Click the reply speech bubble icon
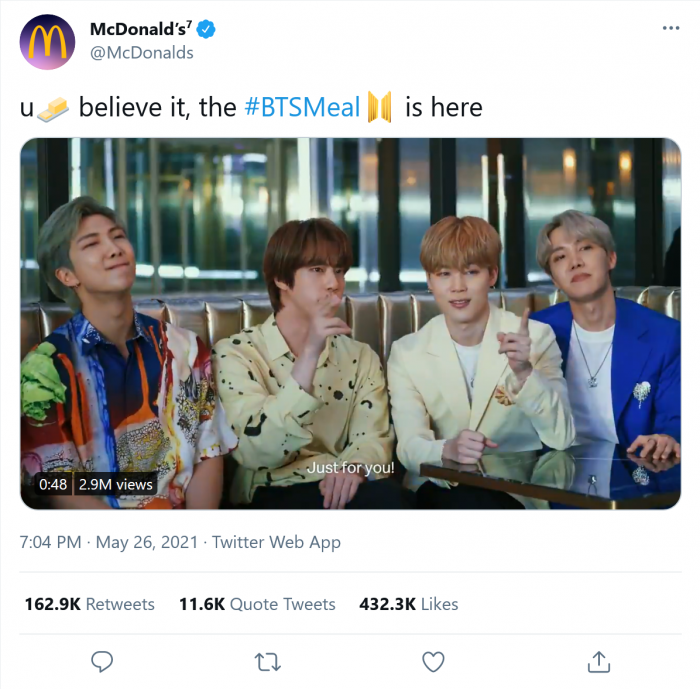Image resolution: width=700 pixels, height=689 pixels. tap(102, 661)
